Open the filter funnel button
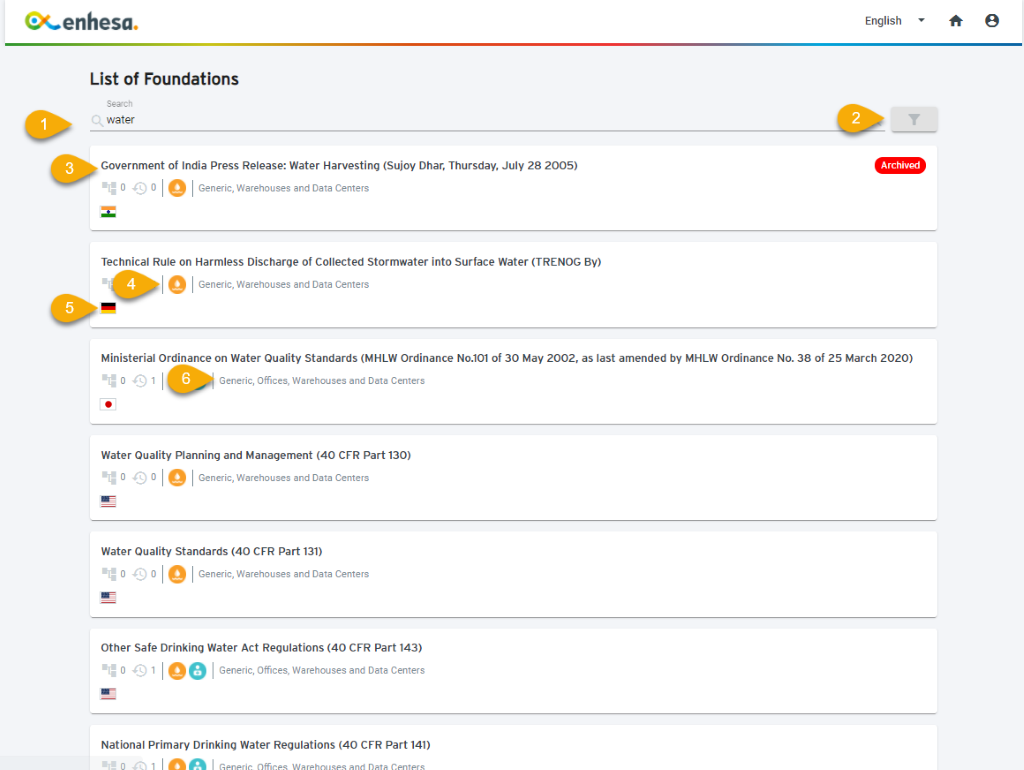Image resolution: width=1024 pixels, height=770 pixels. click(914, 120)
